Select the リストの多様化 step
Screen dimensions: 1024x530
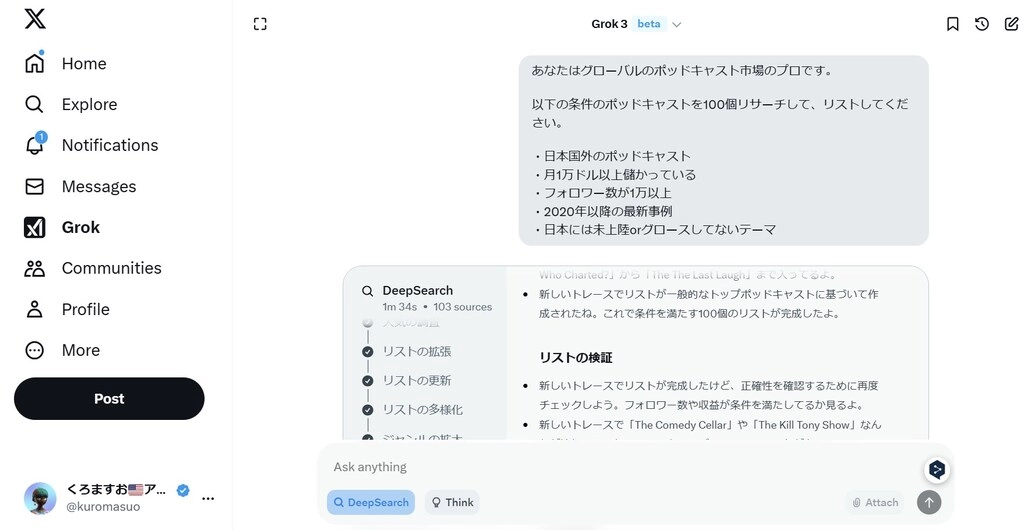click(423, 410)
